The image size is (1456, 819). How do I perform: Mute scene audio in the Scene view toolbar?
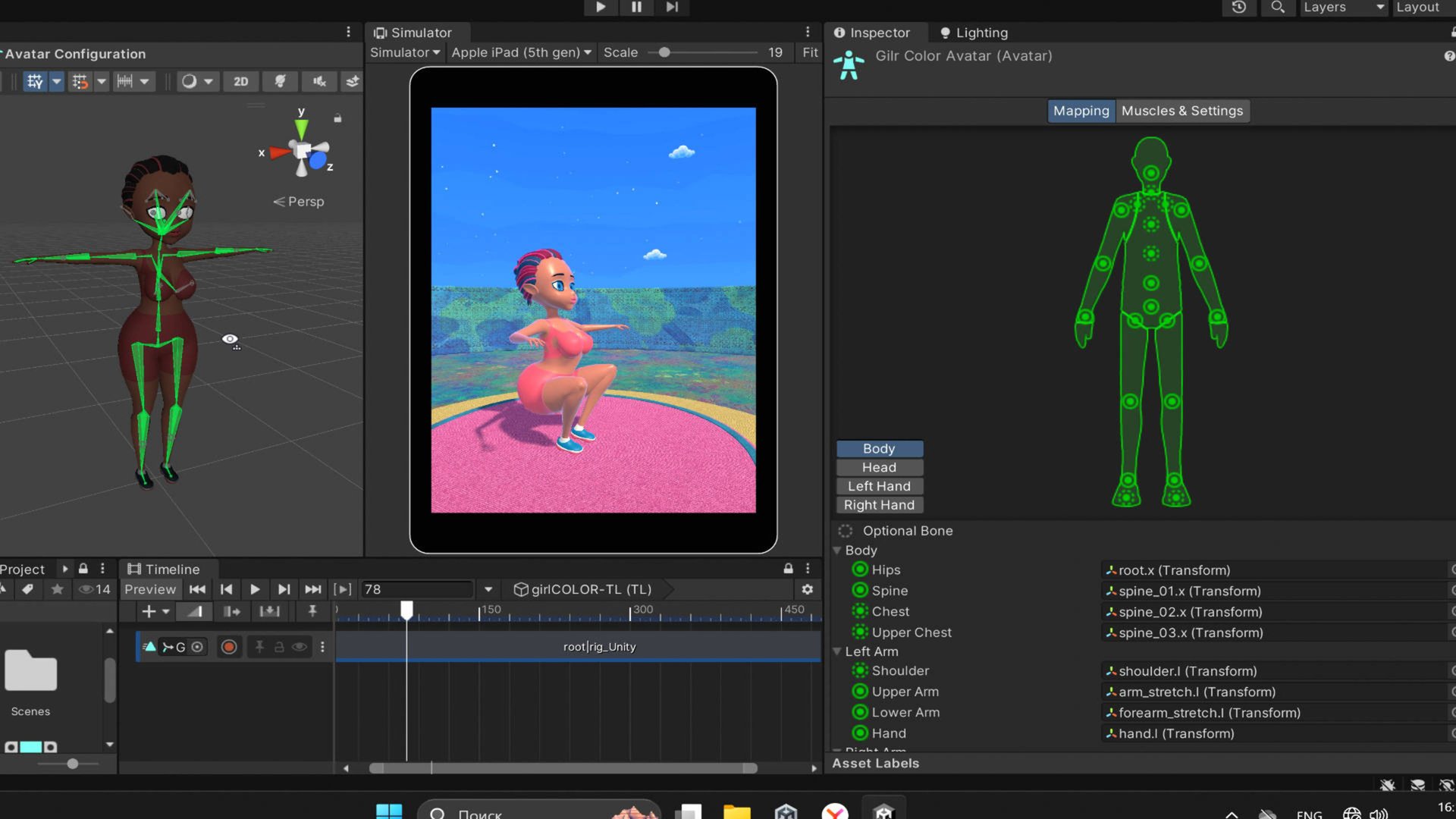coord(318,81)
